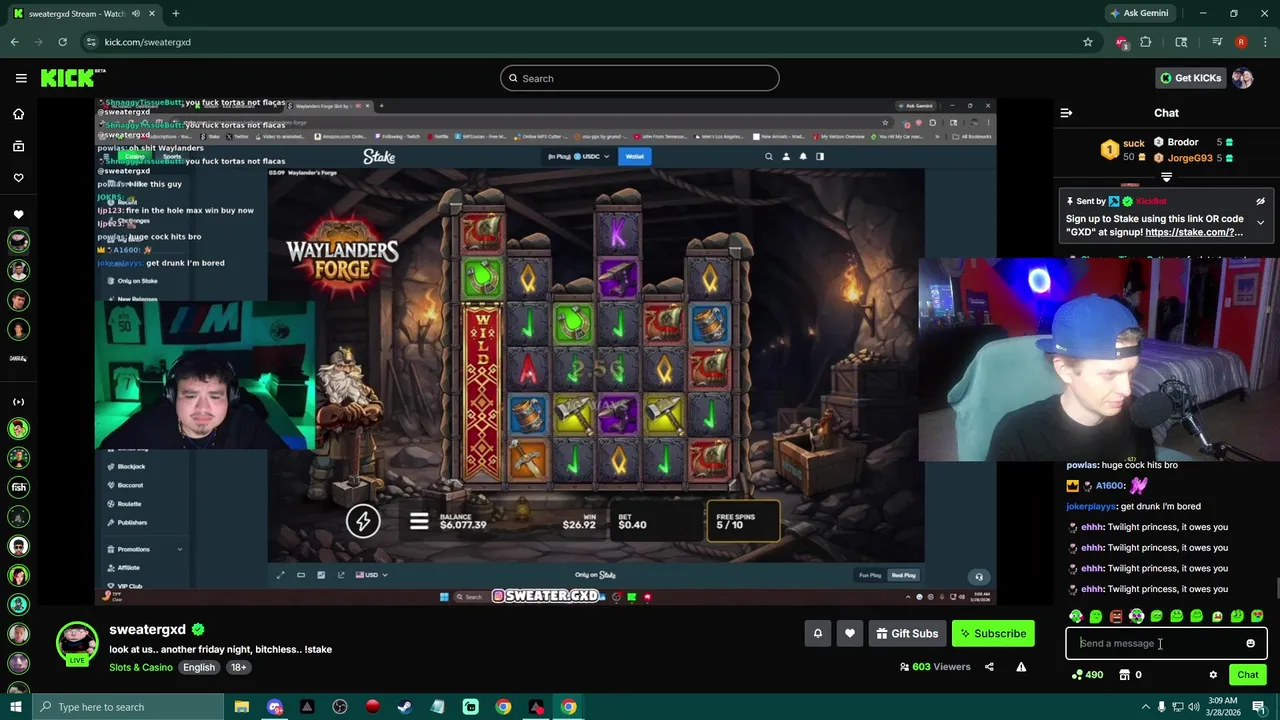Open Chrome profile avatar
Viewport: 1280px width, 720px height.
[1241, 42]
